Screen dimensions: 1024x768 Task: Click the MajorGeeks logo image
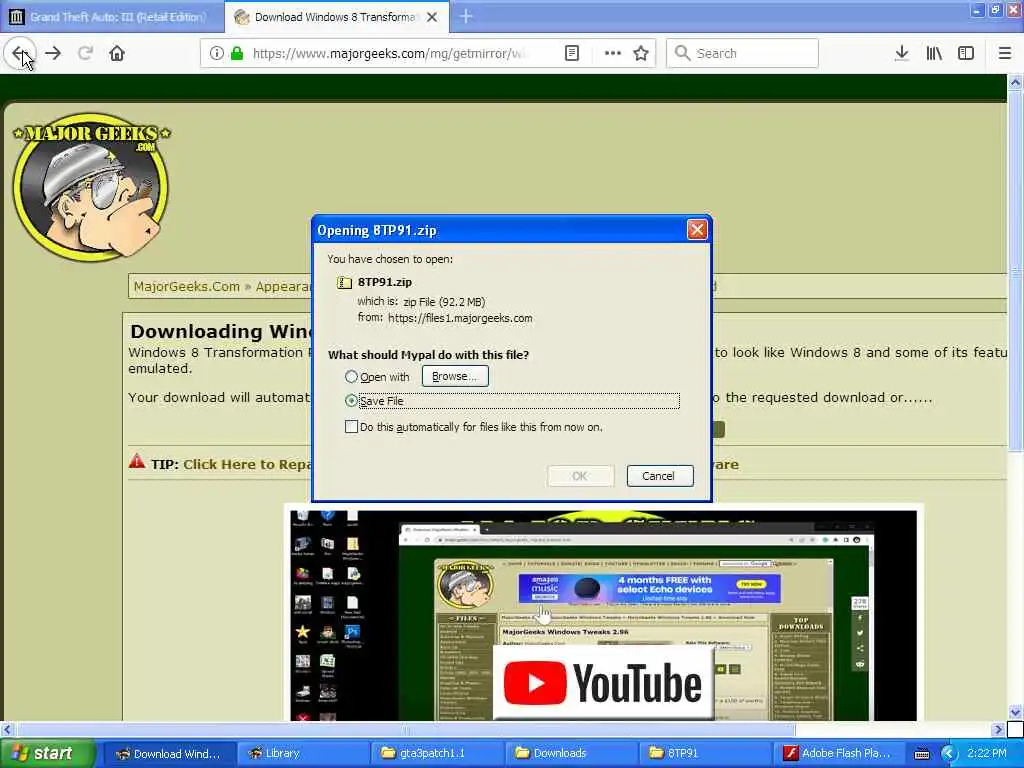point(91,187)
